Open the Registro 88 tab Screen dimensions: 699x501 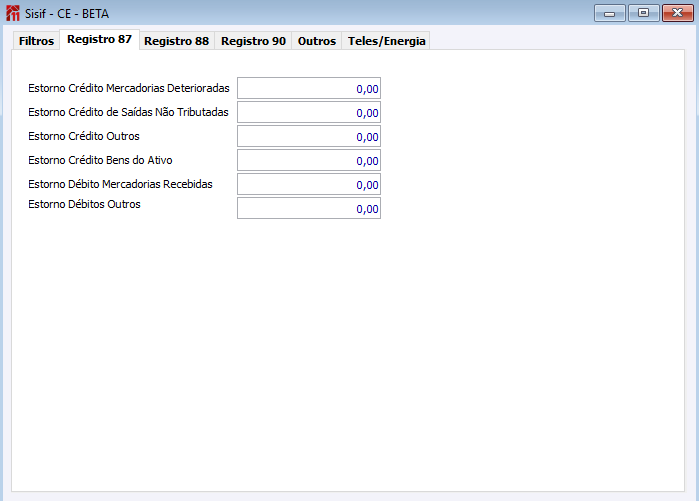tap(177, 41)
